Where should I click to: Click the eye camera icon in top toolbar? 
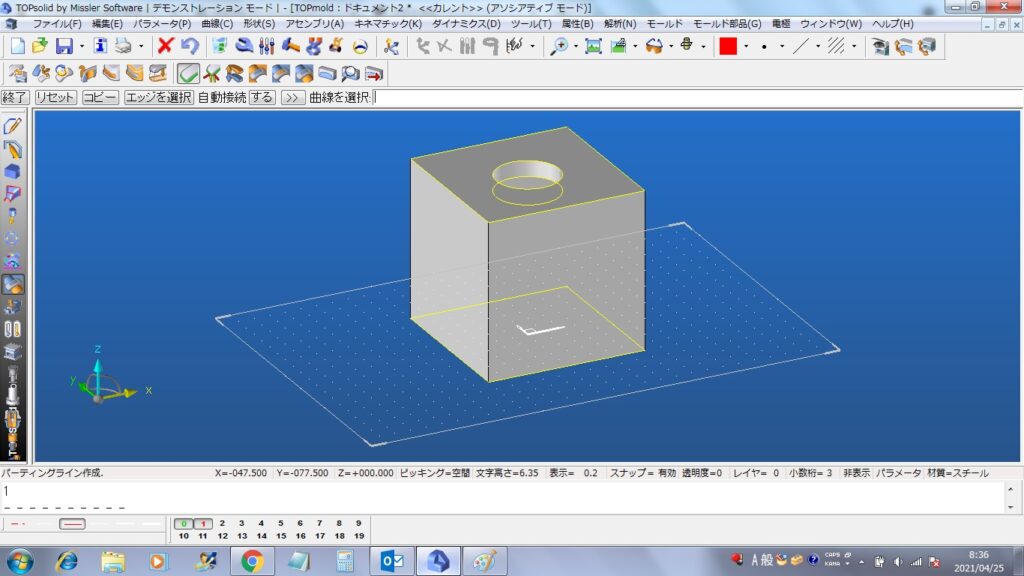coord(880,46)
